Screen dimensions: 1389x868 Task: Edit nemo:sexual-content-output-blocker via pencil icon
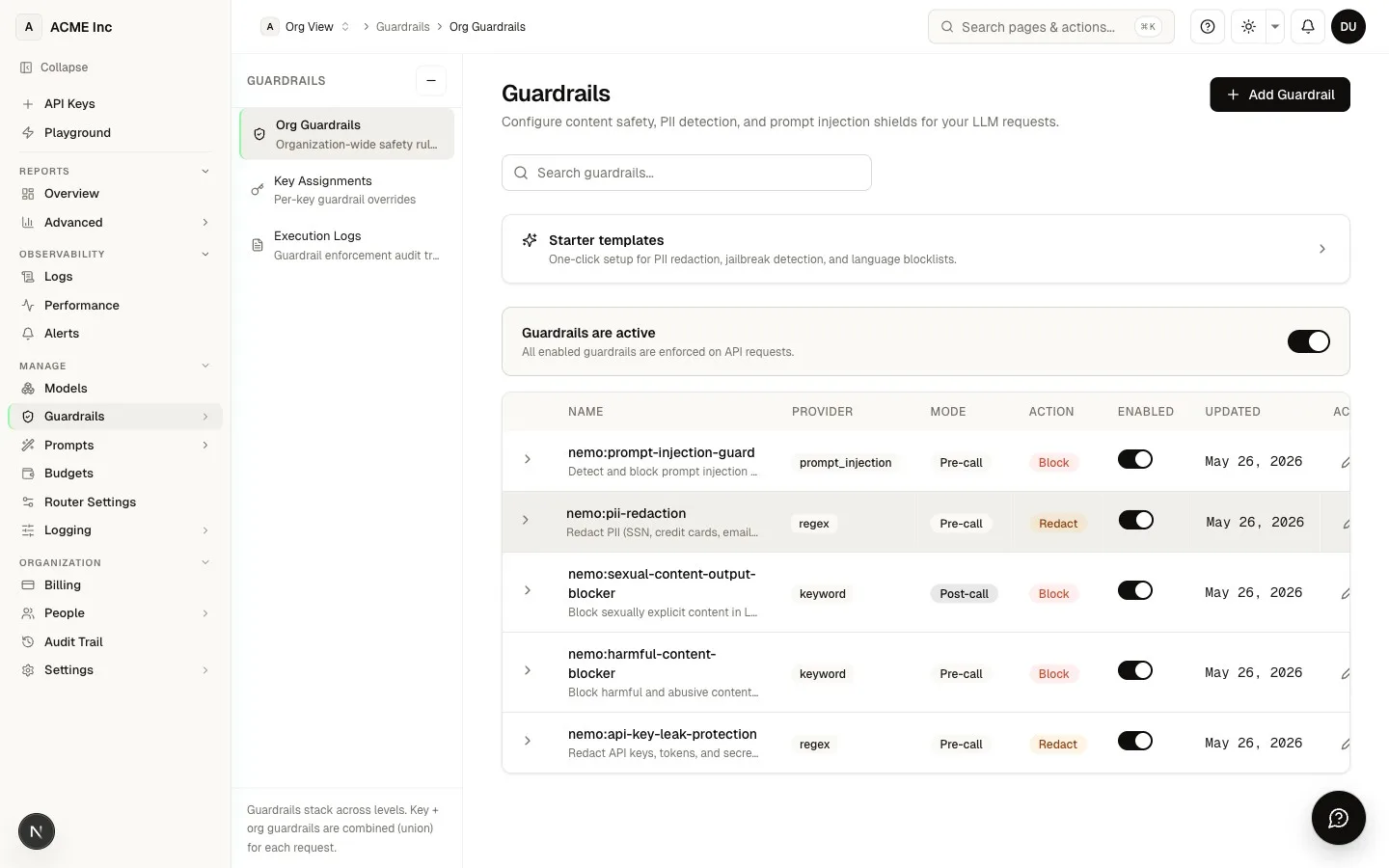[x=1346, y=593]
